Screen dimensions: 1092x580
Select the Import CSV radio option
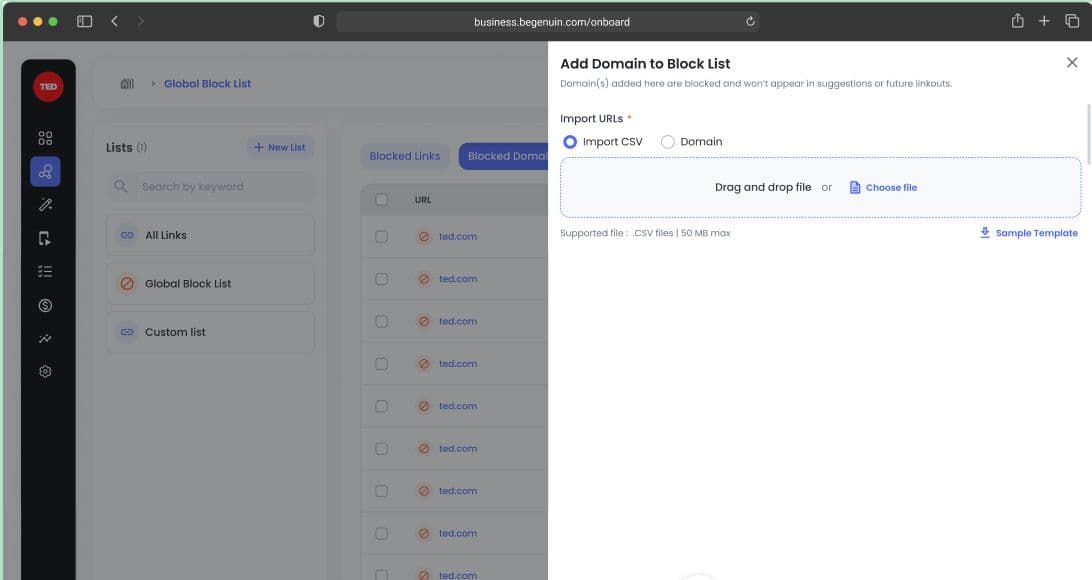click(570, 142)
